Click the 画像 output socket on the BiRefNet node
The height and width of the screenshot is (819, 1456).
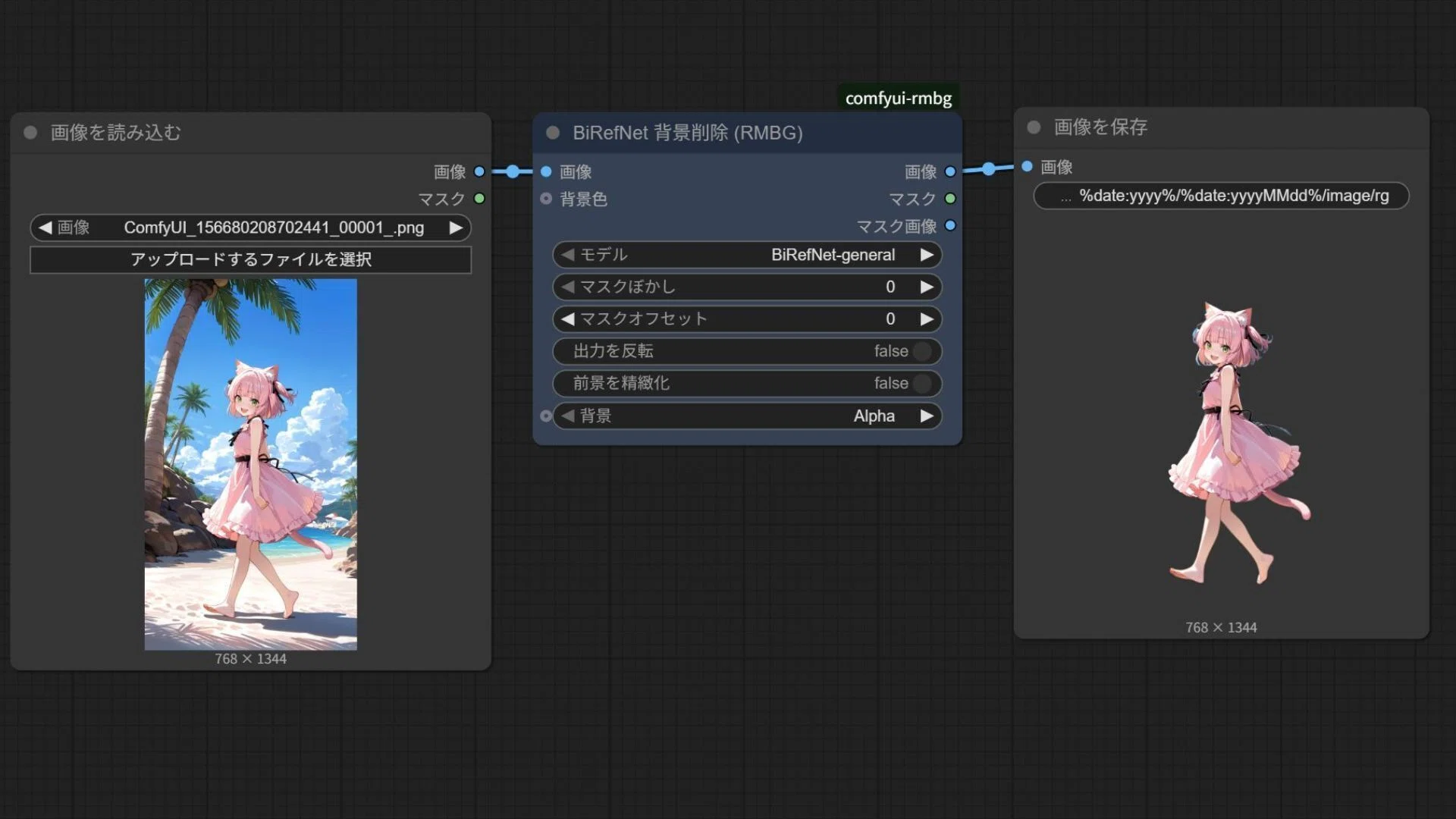(950, 172)
